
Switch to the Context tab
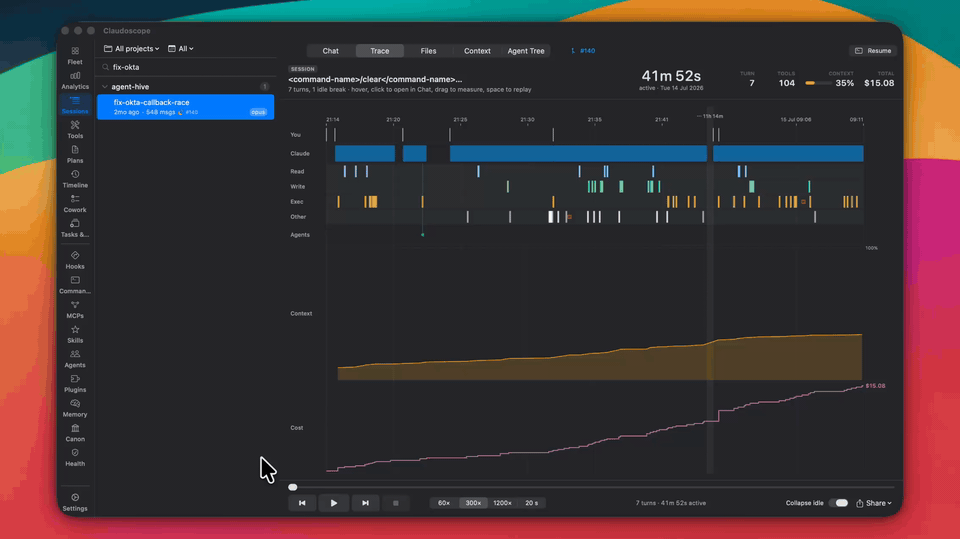point(477,51)
